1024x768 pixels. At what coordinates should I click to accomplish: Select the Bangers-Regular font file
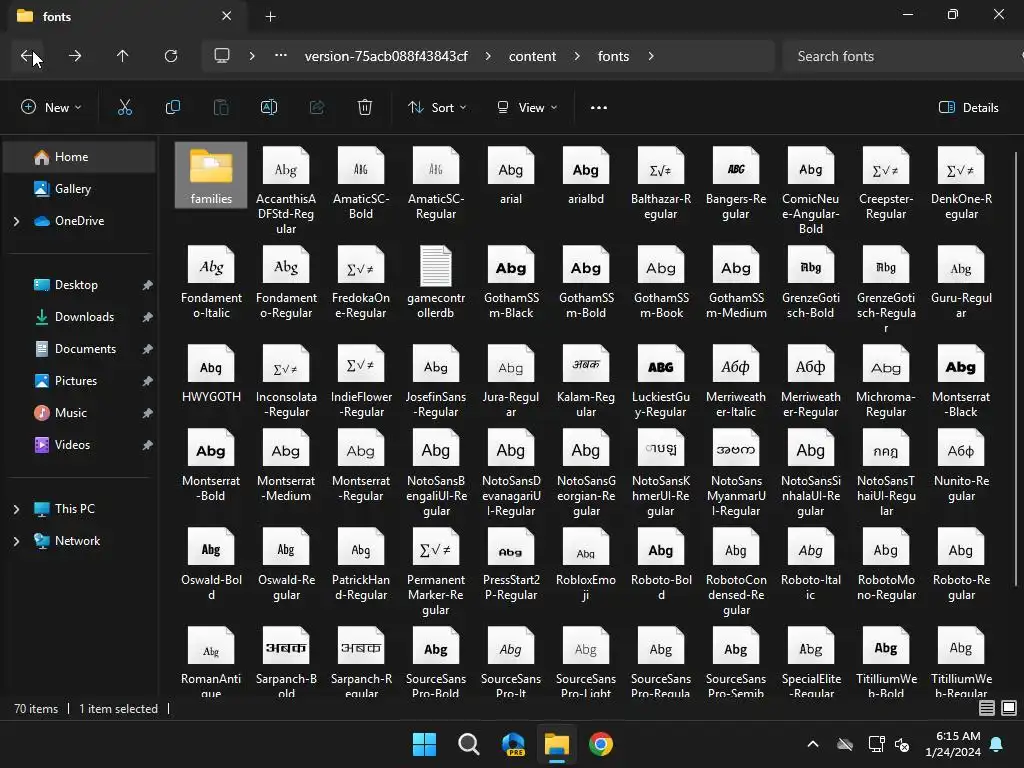tap(736, 184)
